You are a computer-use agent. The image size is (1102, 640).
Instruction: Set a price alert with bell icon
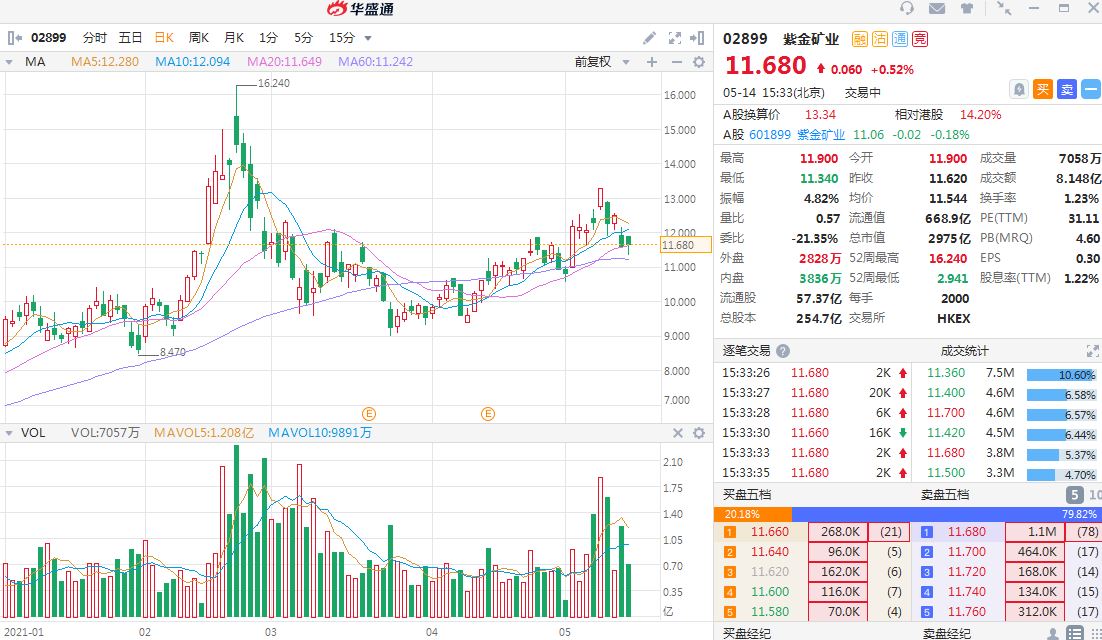(x=1018, y=89)
